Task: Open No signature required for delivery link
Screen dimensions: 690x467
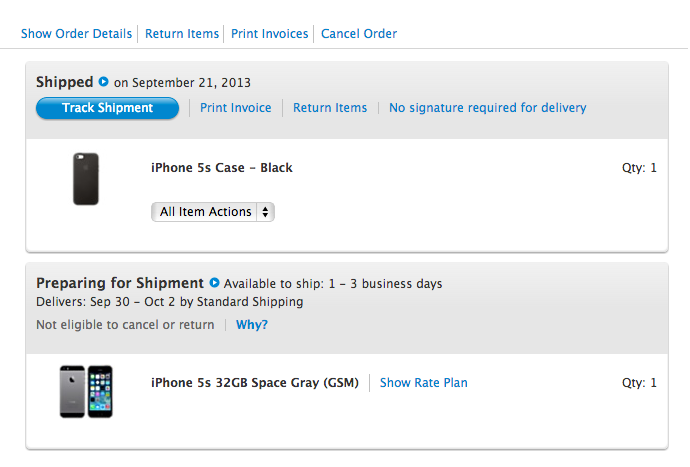Action: coord(488,108)
